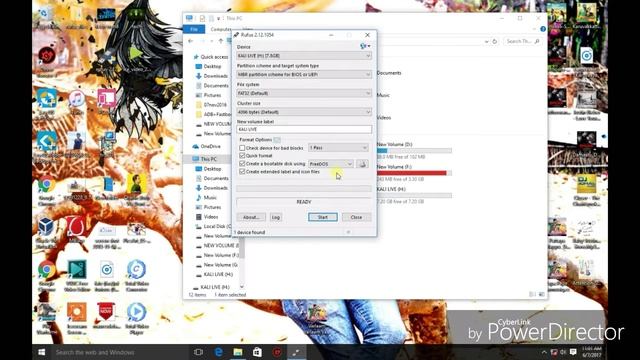
Task: Launch Microsoft Edge from the taskbar
Action: tap(218, 352)
